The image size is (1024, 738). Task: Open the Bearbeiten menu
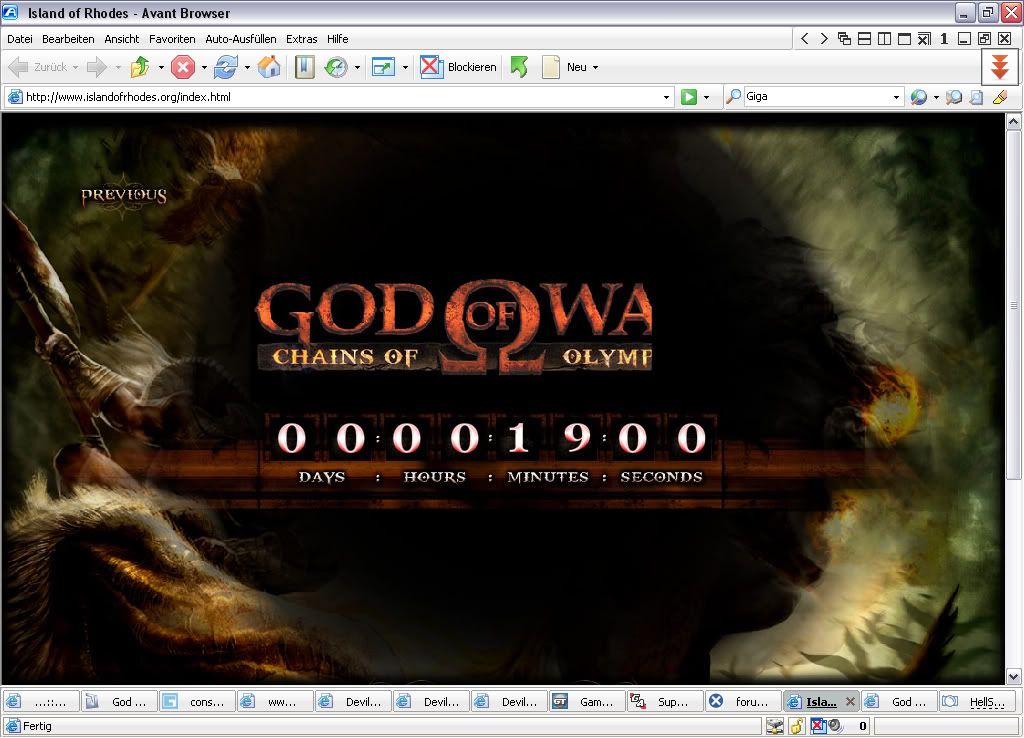click(68, 39)
